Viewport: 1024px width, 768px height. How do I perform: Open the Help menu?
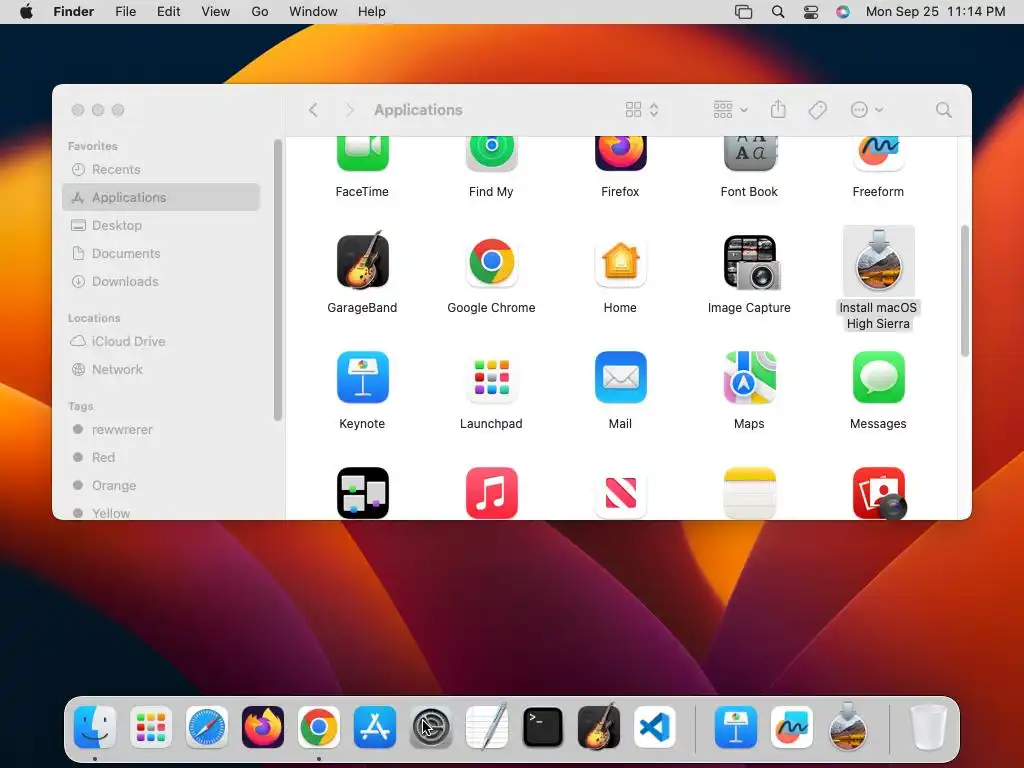point(372,12)
